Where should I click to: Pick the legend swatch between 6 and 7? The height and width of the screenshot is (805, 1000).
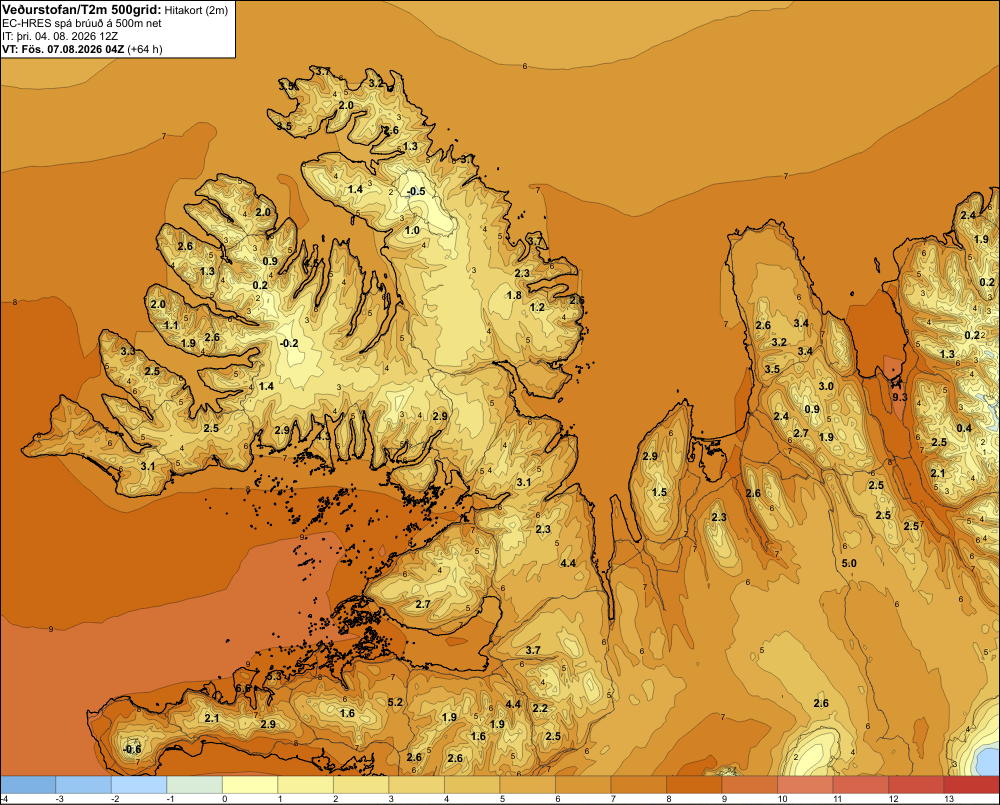583,785
